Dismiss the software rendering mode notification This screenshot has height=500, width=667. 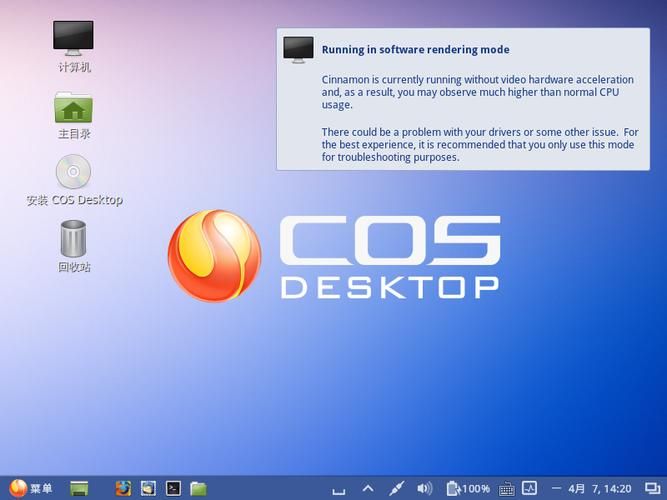(x=463, y=99)
